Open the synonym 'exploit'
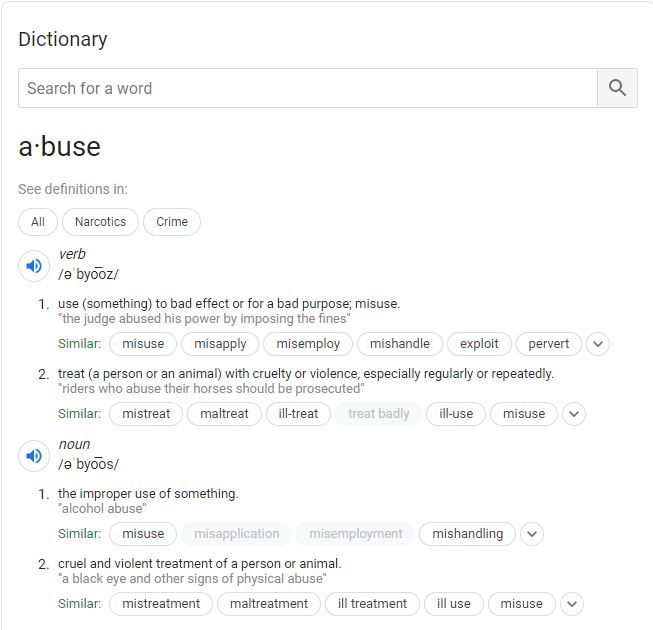The height and width of the screenshot is (630, 653). pos(479,344)
